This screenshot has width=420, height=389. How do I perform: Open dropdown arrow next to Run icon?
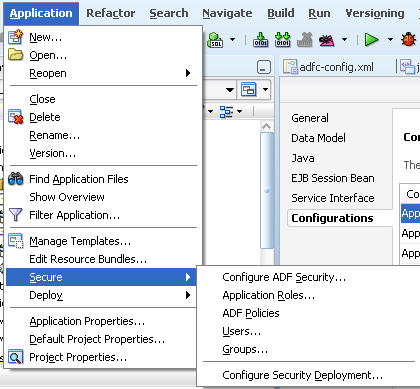coord(390,40)
